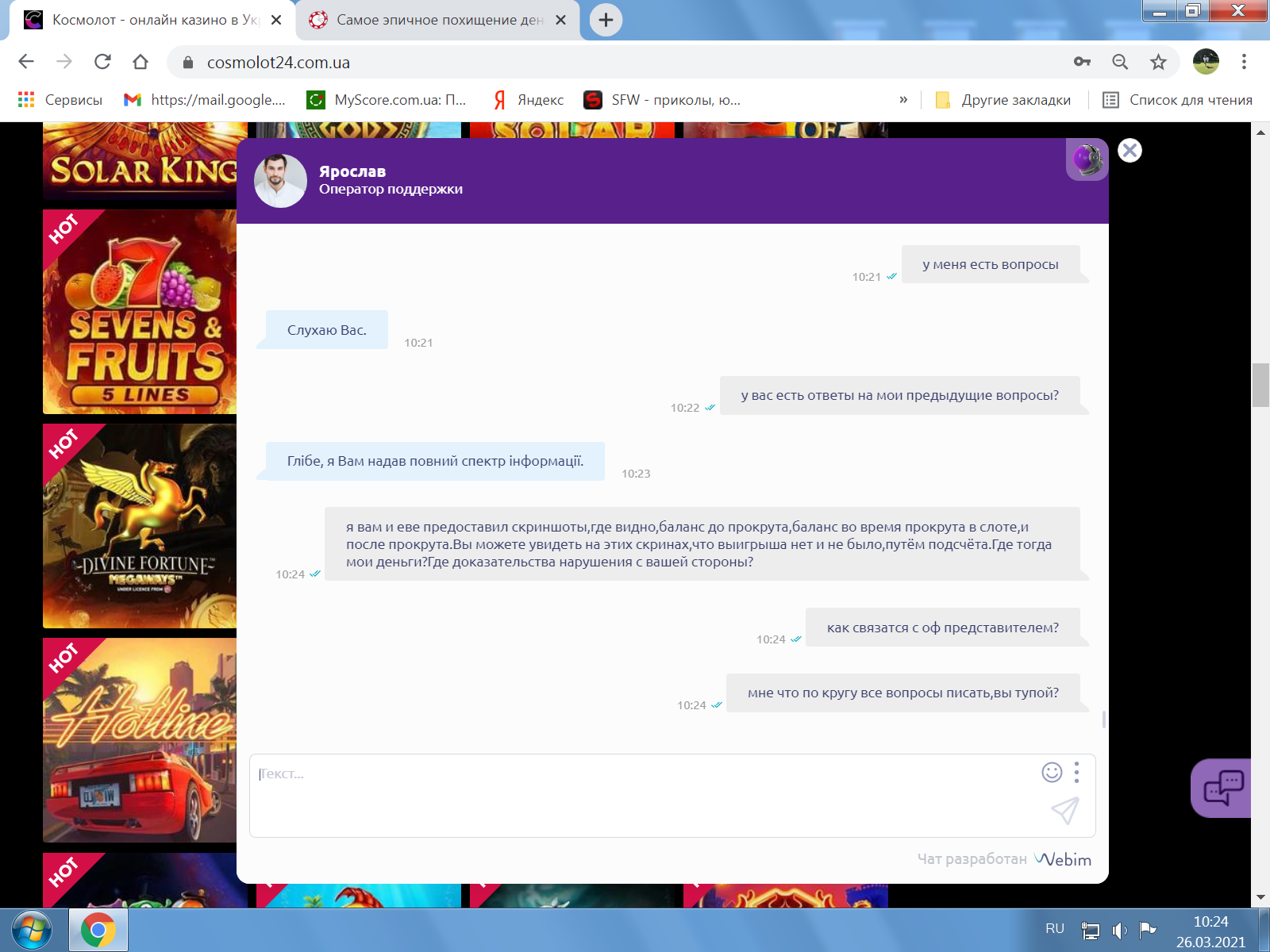Click the message 'Глібе, я Вам надав повний спектр'
The image size is (1270, 952).
point(435,461)
